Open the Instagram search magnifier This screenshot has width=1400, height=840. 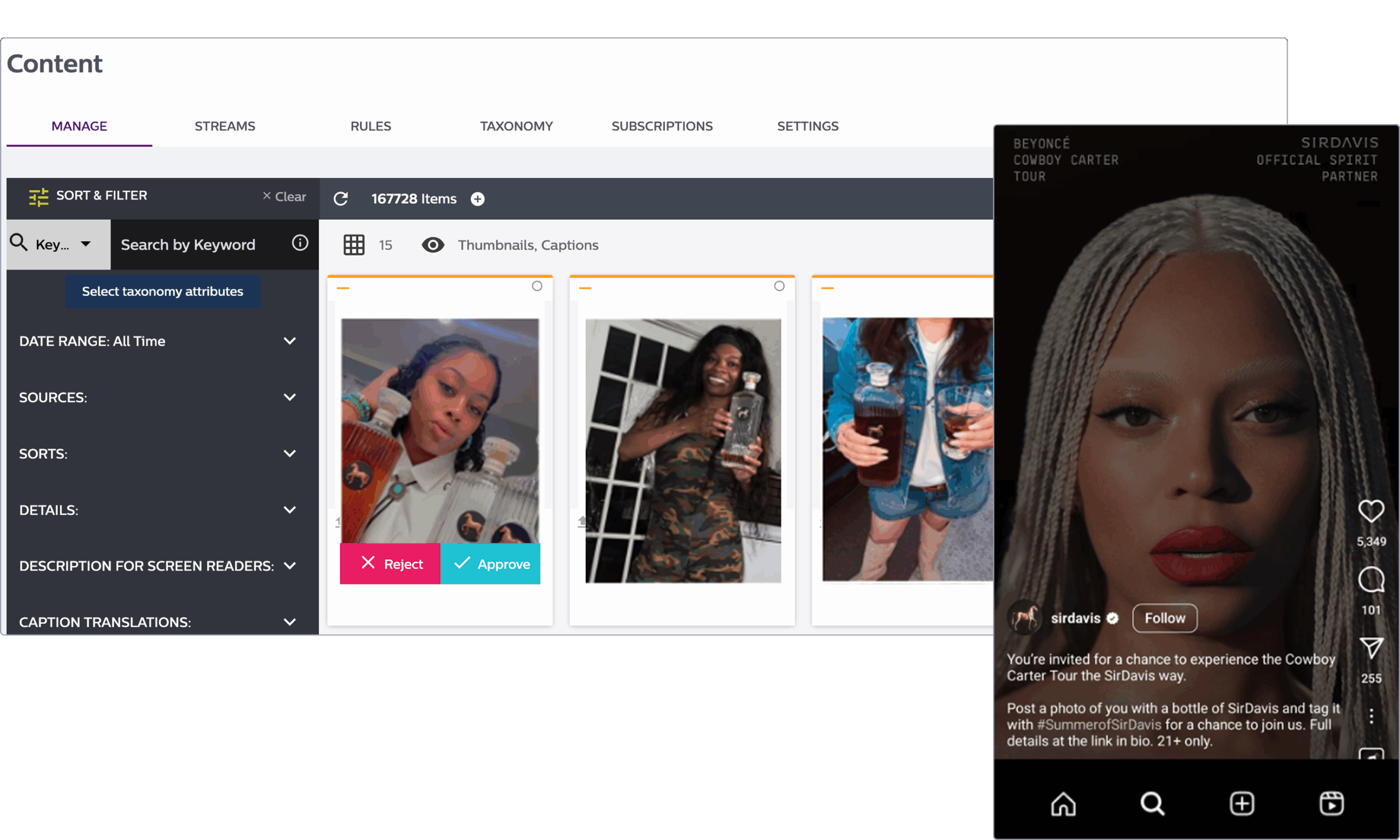1152,803
